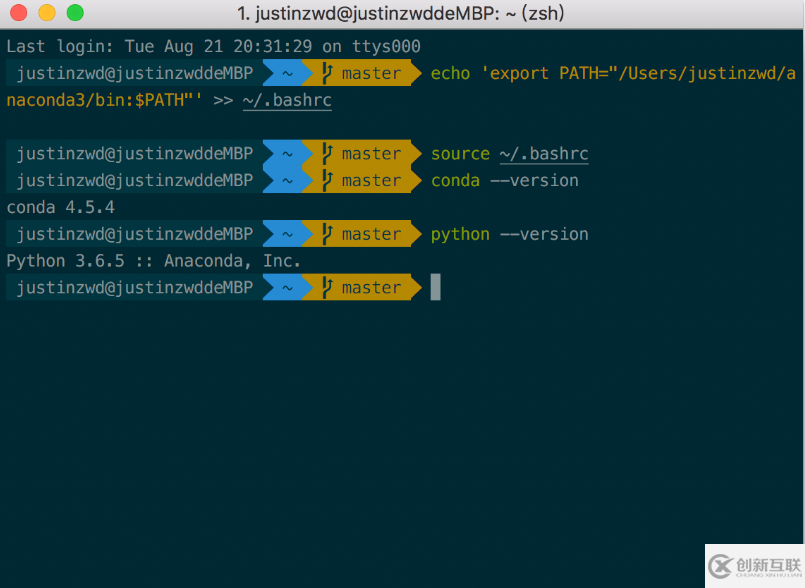
Task: Click the 'Last login' line at the top
Action: tap(213, 46)
